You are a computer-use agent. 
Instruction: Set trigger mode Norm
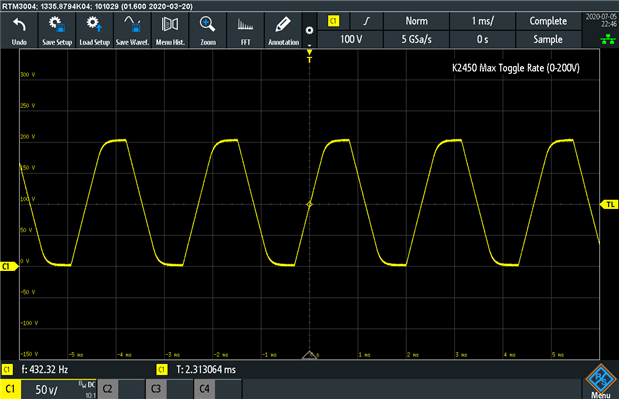coord(416,21)
